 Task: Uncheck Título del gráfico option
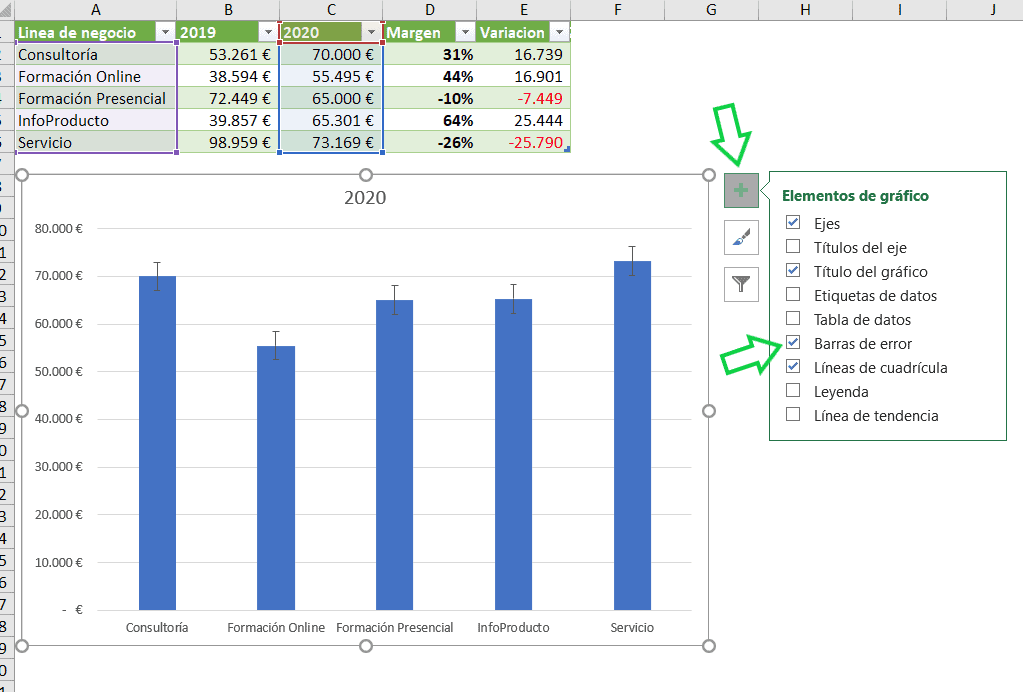click(793, 271)
